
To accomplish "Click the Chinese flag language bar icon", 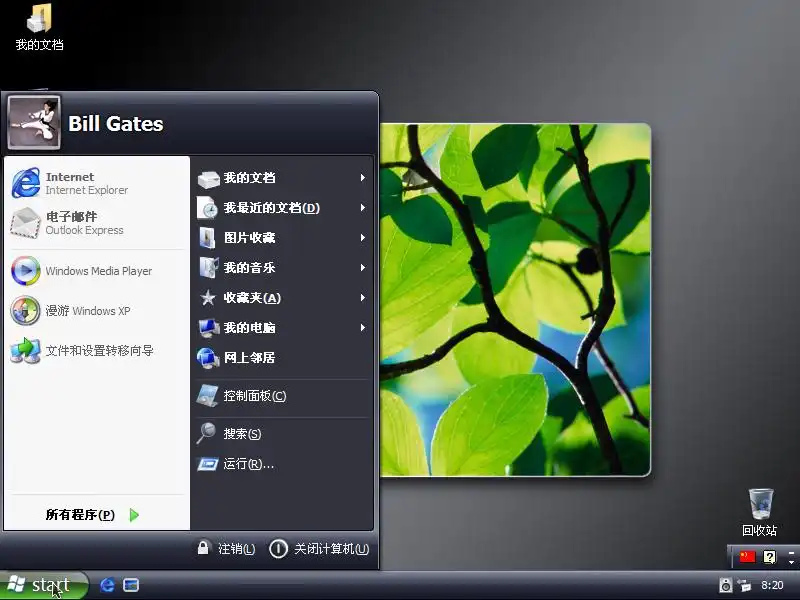I will (747, 556).
